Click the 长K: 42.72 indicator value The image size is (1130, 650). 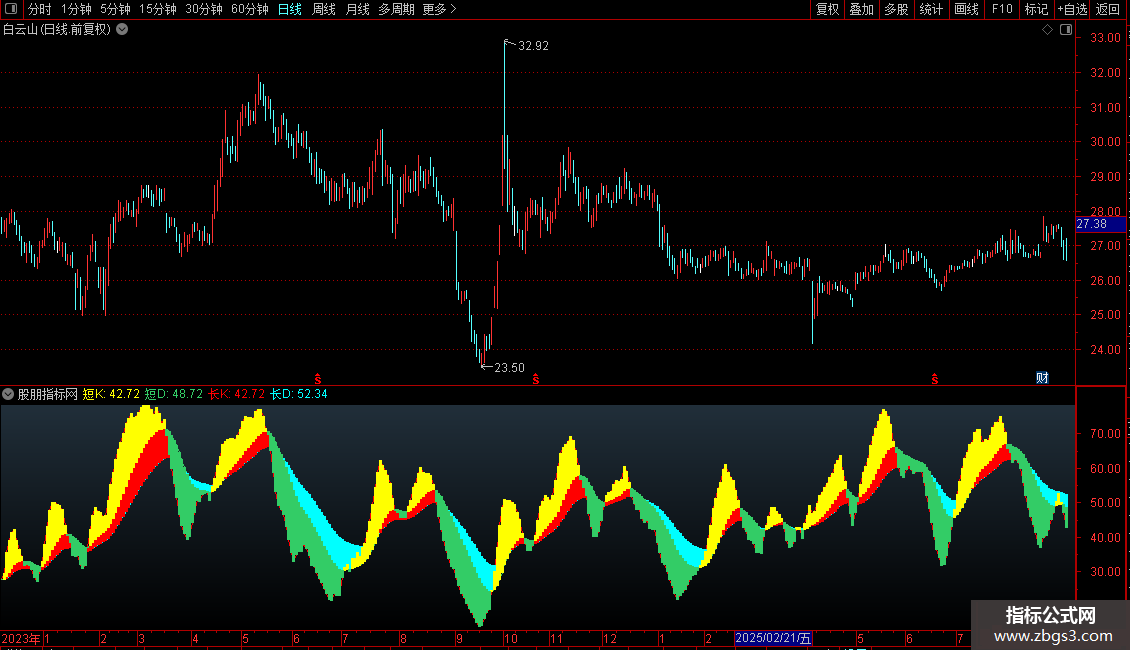236,394
